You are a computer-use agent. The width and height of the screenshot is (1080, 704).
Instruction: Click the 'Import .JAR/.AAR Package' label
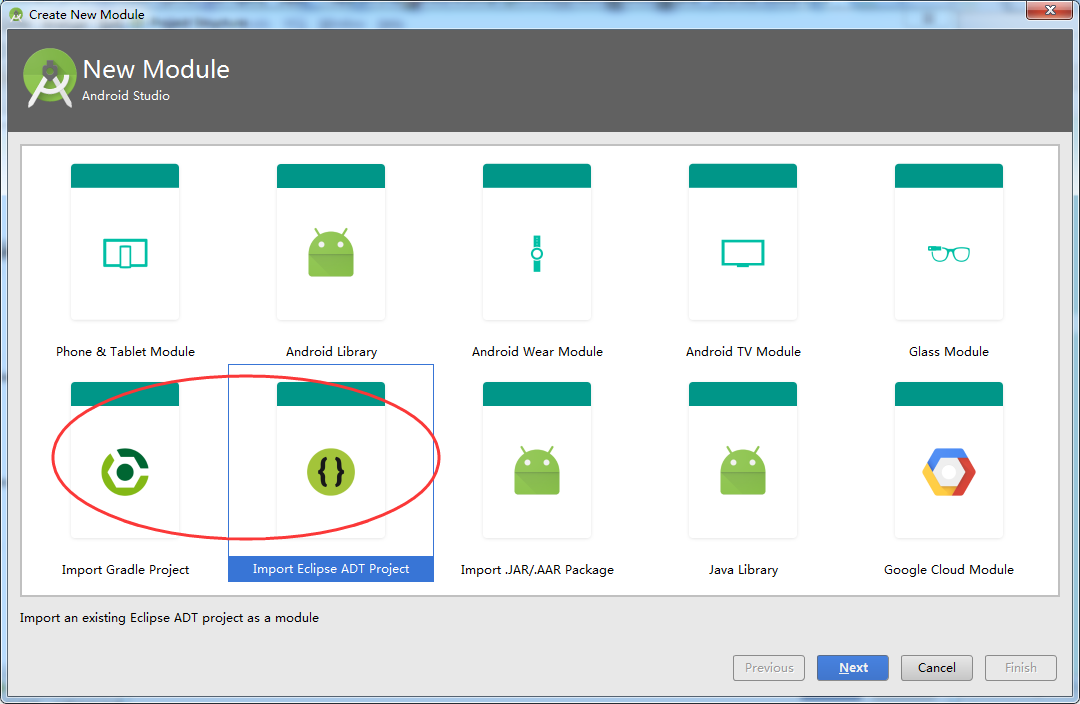537,570
